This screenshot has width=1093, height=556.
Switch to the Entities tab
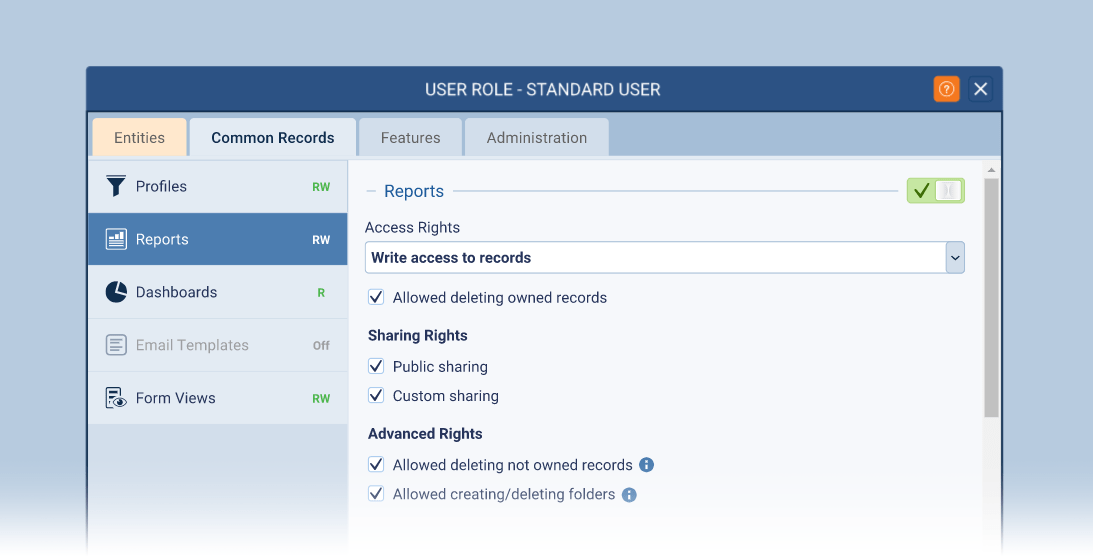click(139, 138)
